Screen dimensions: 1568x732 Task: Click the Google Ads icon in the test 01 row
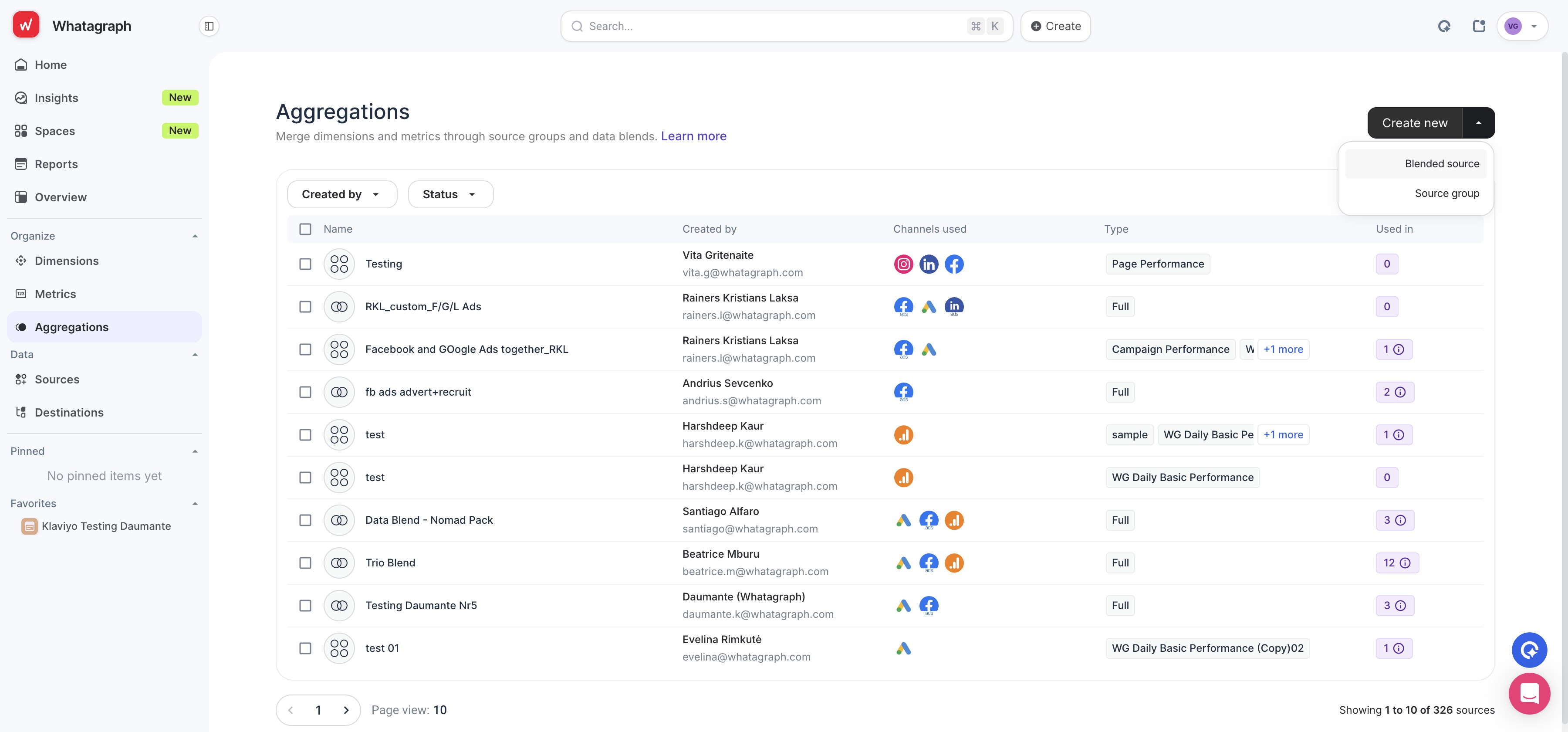coord(903,648)
